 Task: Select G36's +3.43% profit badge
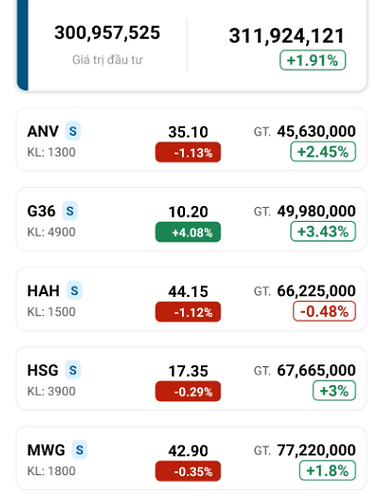click(323, 231)
